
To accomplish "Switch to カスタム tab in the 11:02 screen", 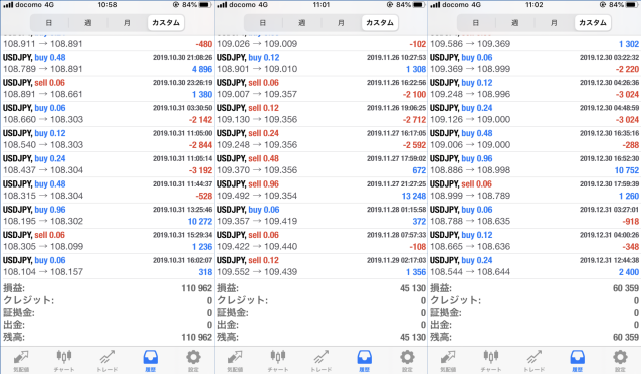I will click(593, 23).
